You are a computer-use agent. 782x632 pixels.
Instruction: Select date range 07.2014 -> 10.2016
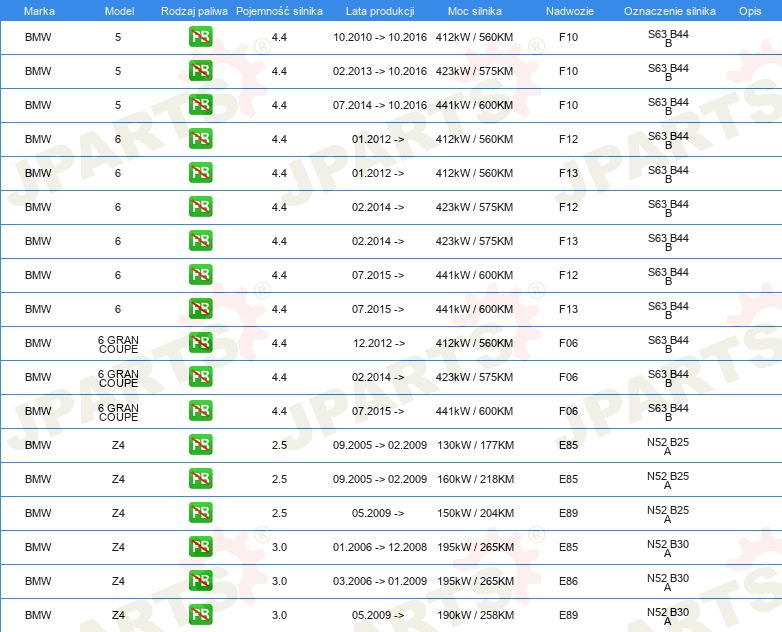pos(380,105)
